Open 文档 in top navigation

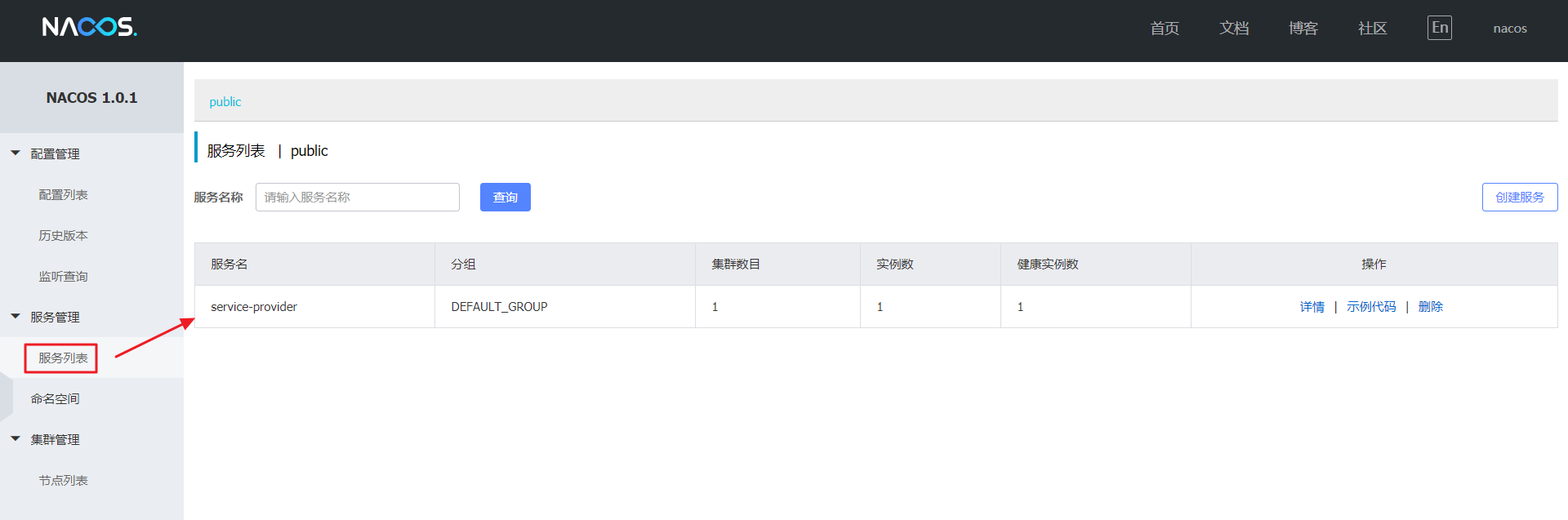click(x=1233, y=29)
